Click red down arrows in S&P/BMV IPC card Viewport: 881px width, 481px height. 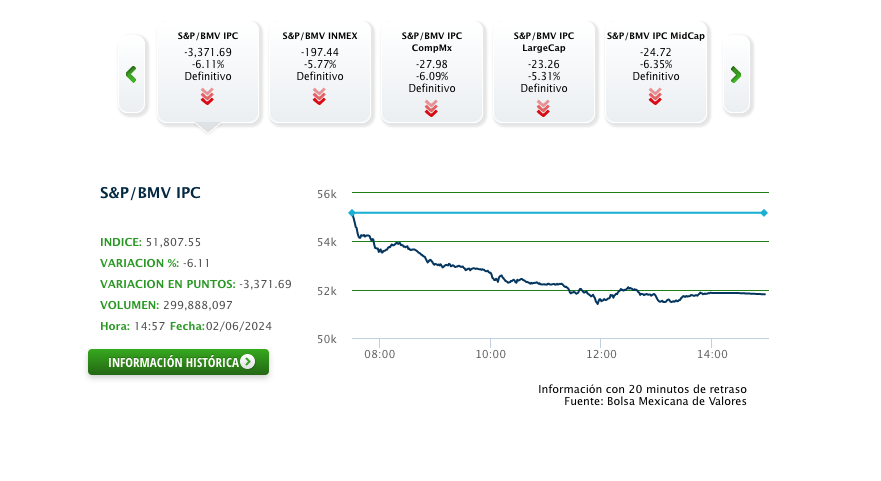point(207,96)
